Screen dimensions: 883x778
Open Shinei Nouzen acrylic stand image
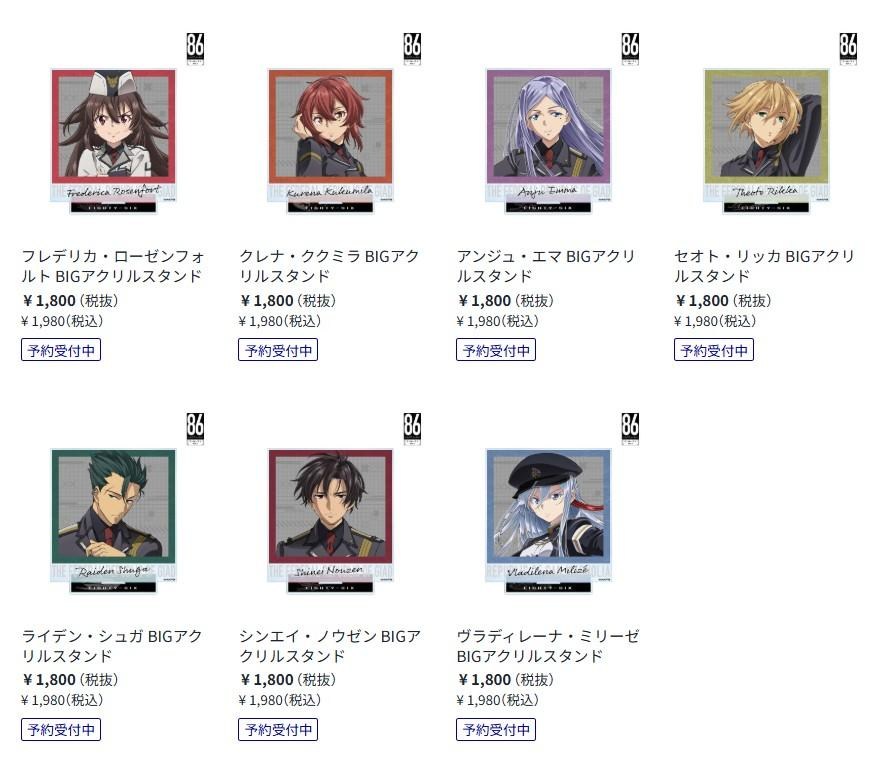(331, 521)
